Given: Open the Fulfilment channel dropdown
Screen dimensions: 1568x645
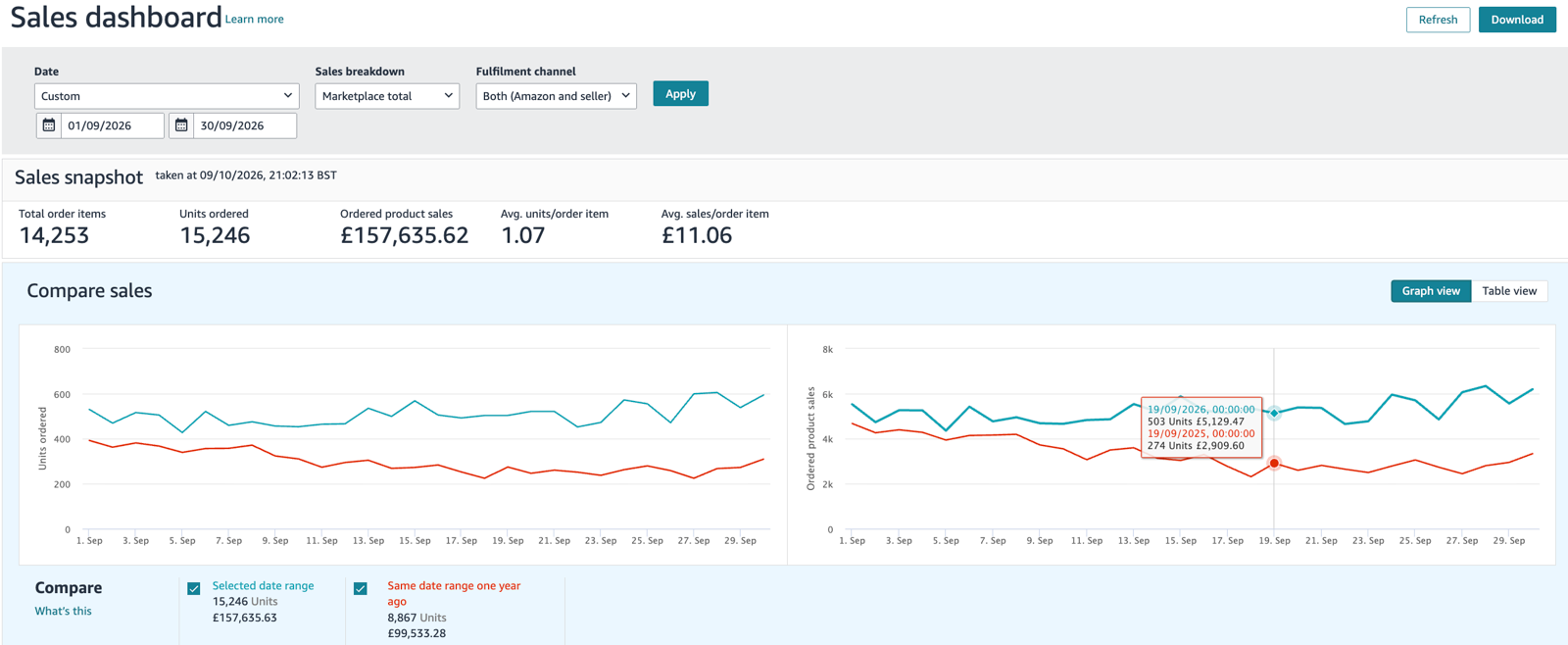Looking at the screenshot, I should click(x=556, y=96).
